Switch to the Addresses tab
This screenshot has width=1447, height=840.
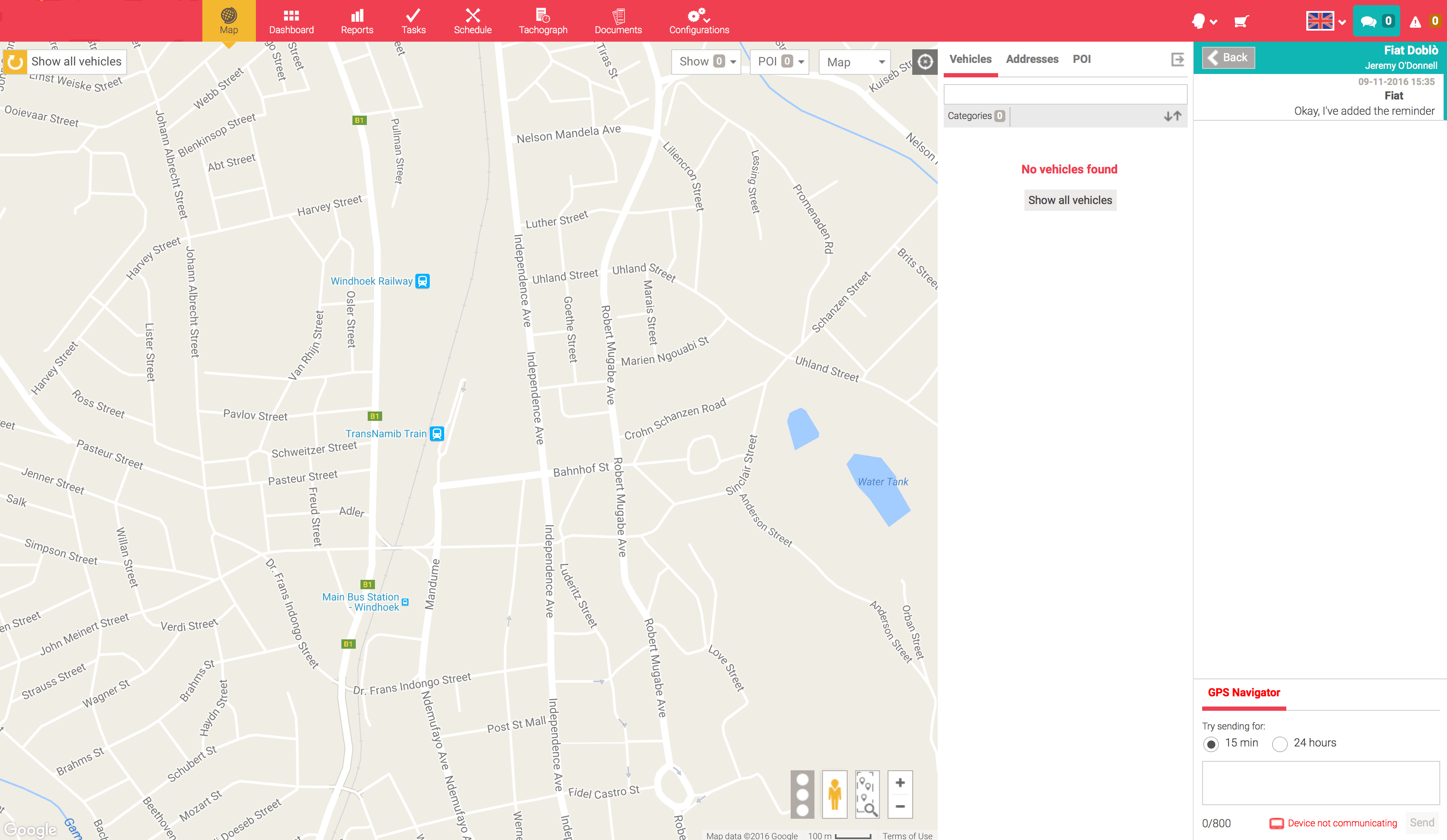pos(1032,59)
